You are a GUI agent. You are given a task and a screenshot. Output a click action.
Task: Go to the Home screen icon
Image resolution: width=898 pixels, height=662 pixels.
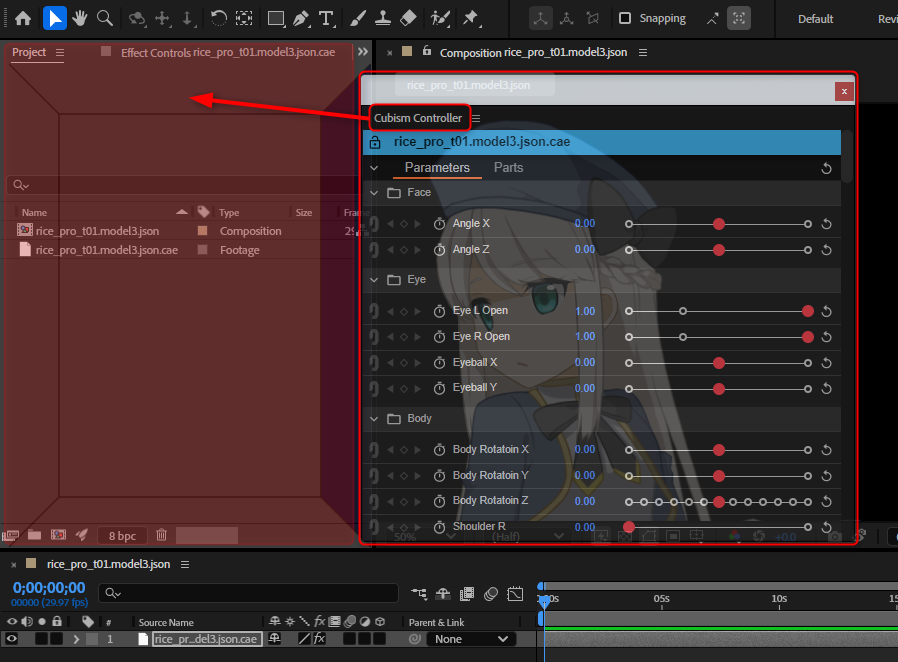coord(23,18)
